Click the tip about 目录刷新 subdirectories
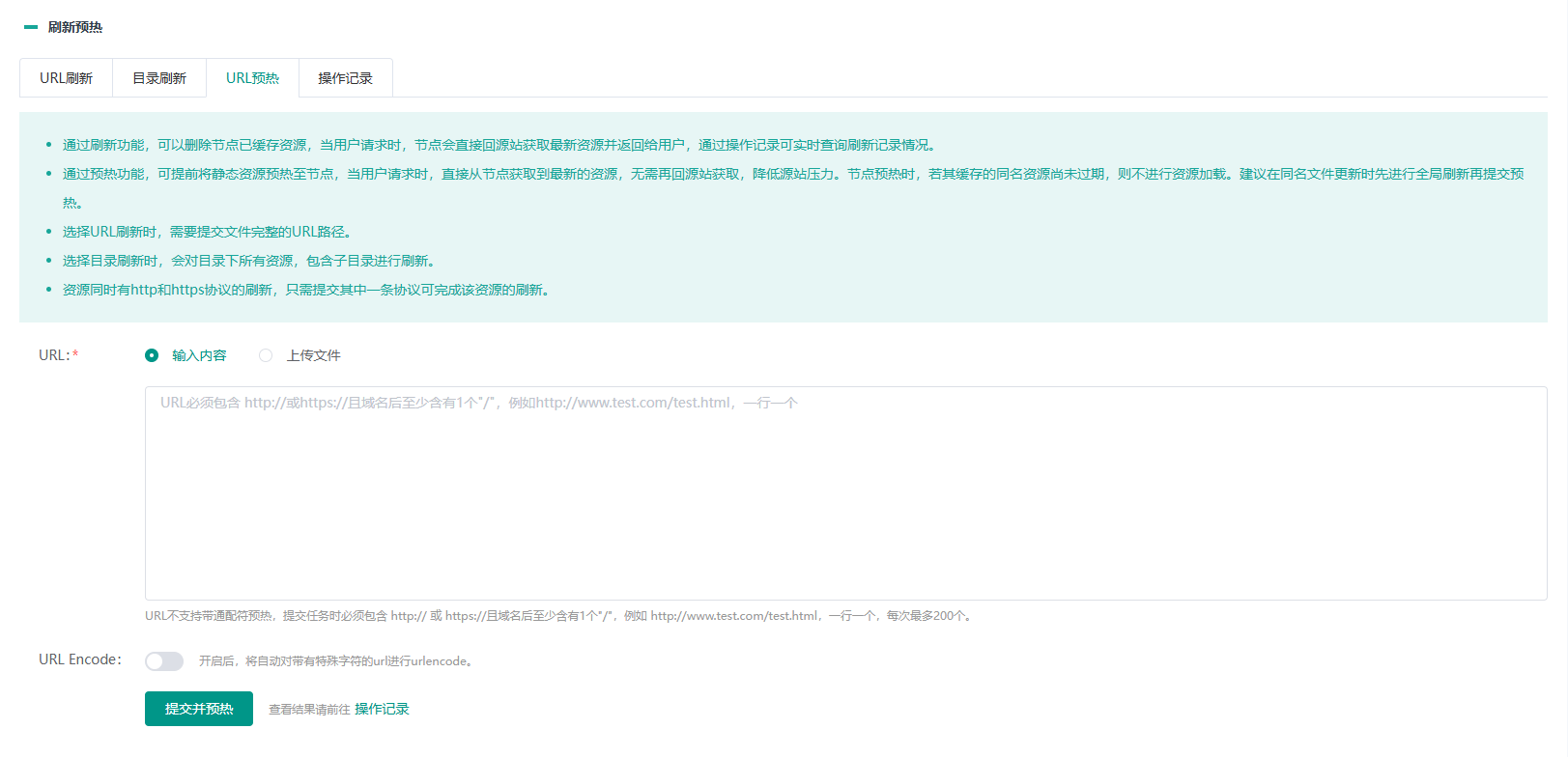The width and height of the screenshot is (1568, 757). click(x=249, y=261)
